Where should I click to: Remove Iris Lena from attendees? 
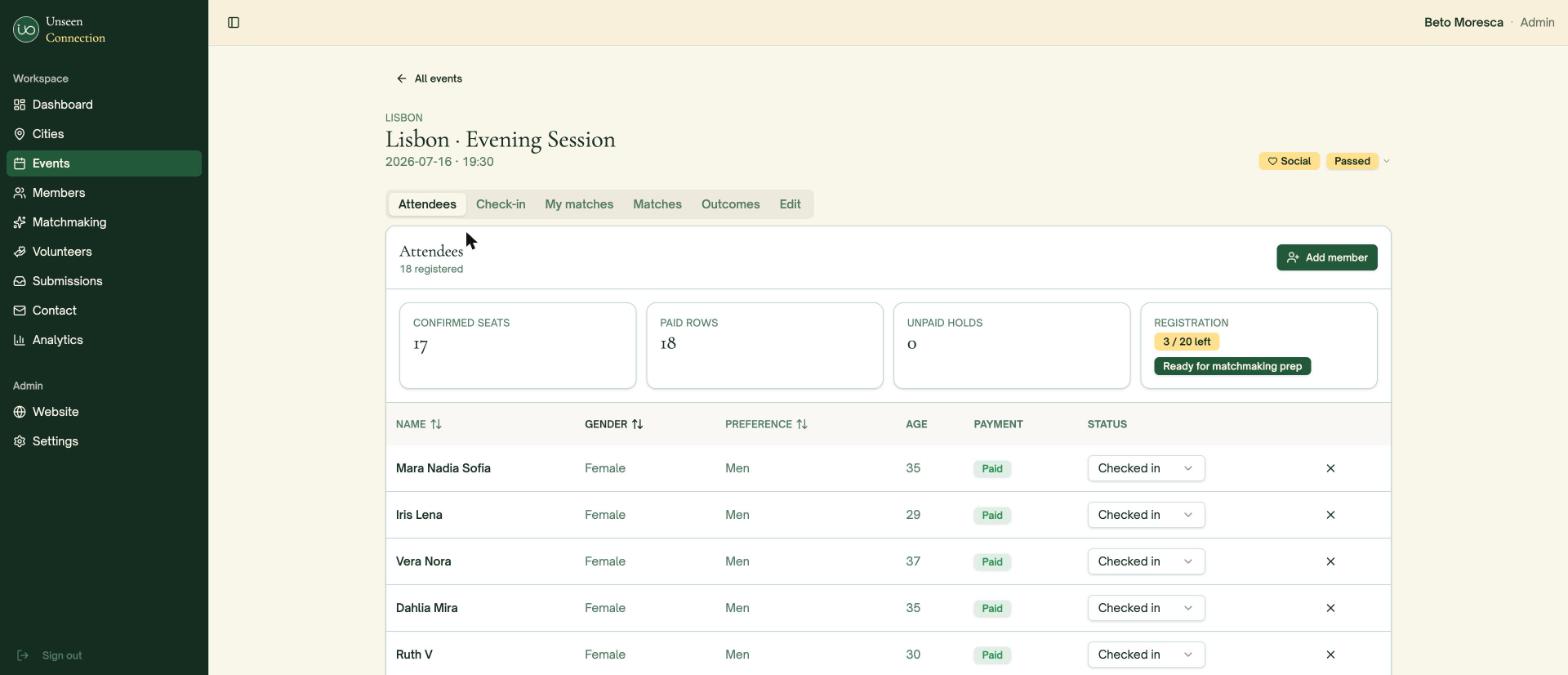[1330, 515]
